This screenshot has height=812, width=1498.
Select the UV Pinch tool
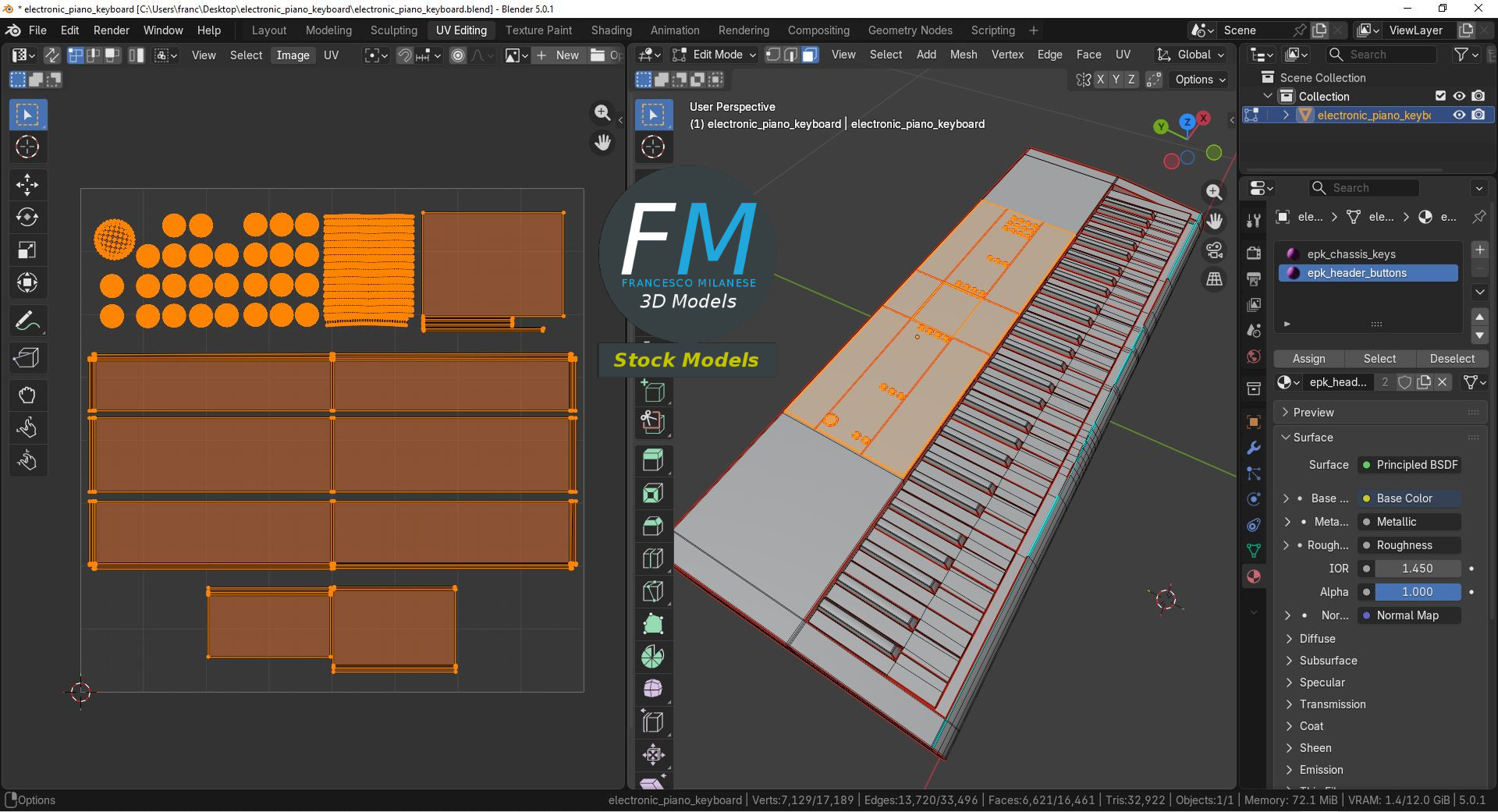pos(27,461)
